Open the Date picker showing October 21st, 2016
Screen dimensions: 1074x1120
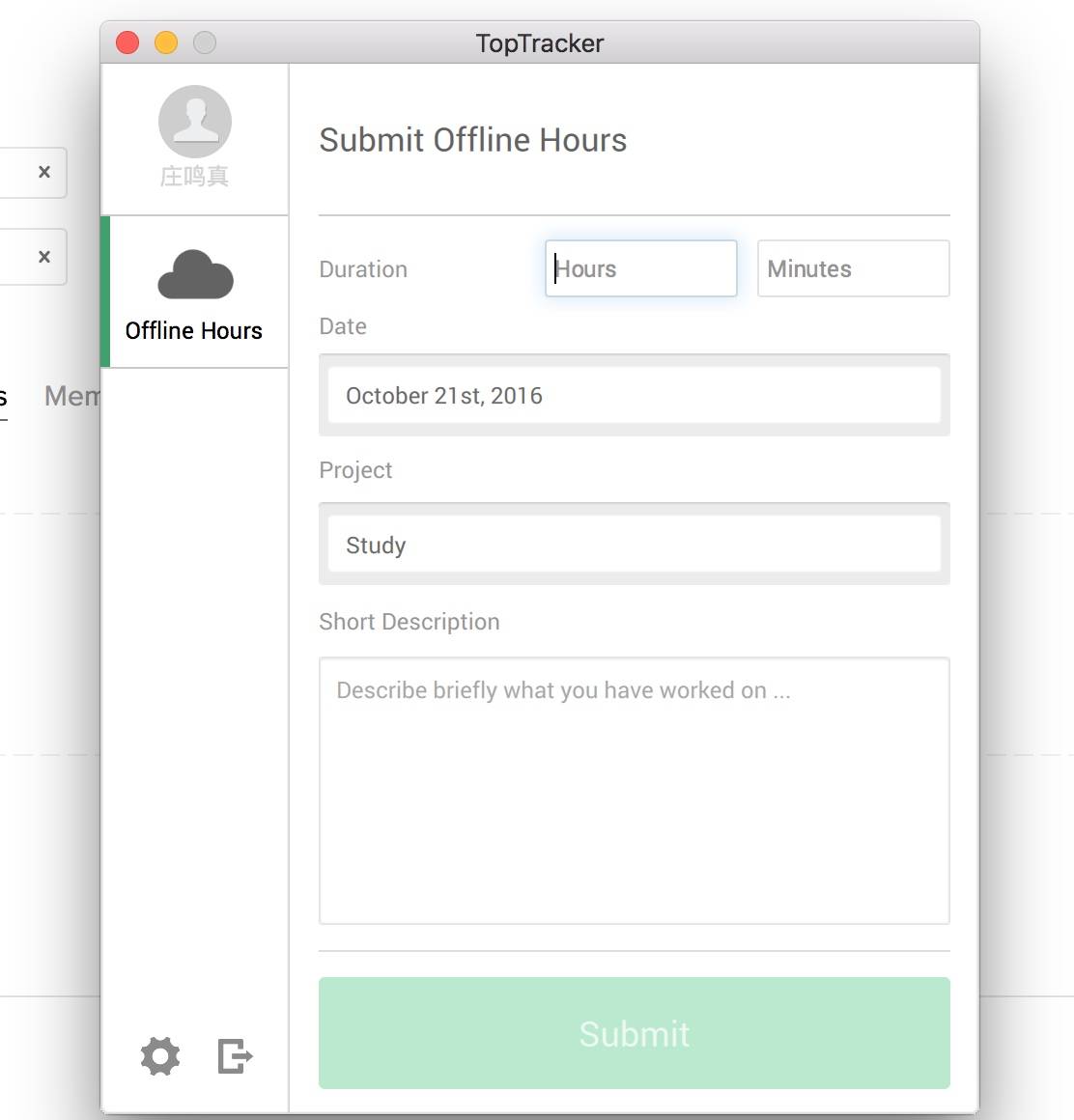tap(635, 395)
